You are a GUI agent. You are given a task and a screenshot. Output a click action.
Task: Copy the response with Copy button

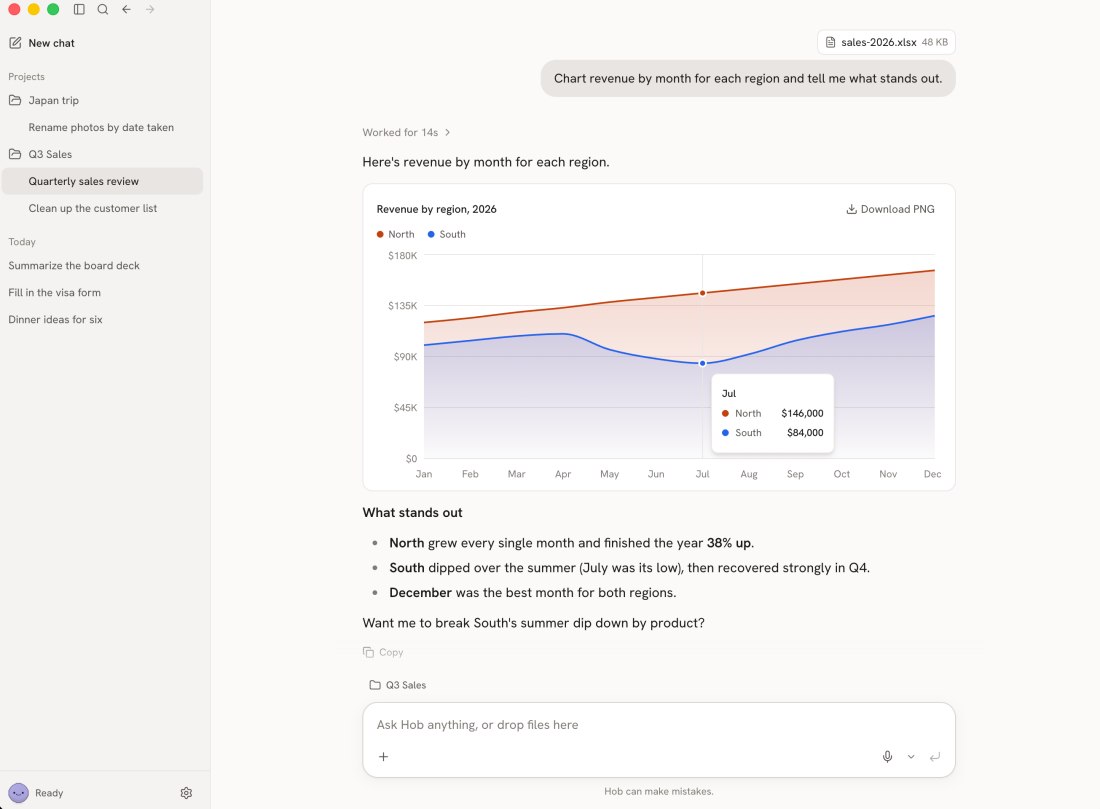click(x=383, y=652)
